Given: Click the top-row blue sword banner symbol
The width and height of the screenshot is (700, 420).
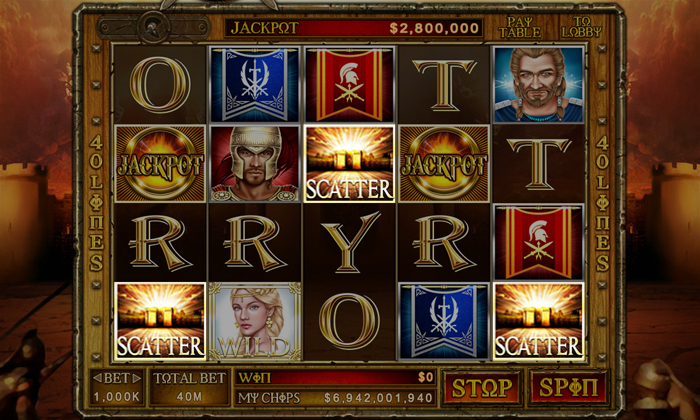Looking at the screenshot, I should click(255, 84).
